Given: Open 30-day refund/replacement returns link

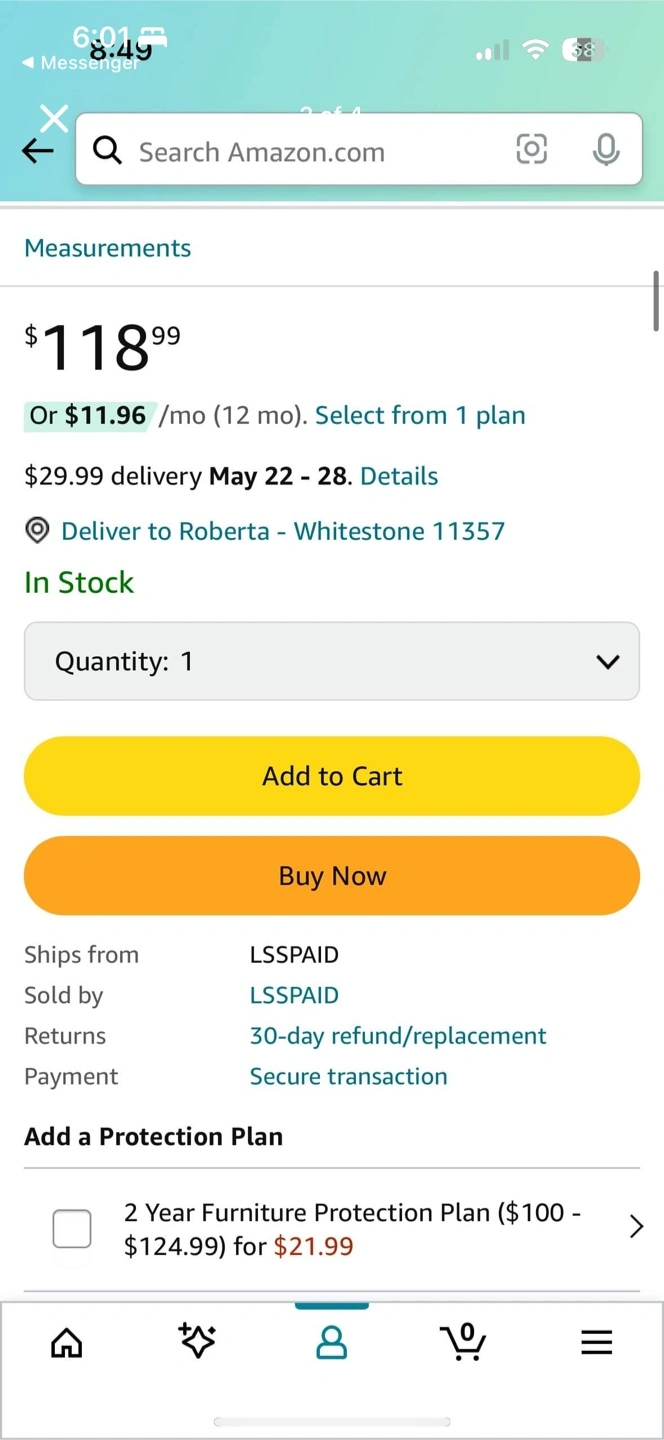Looking at the screenshot, I should [398, 1036].
